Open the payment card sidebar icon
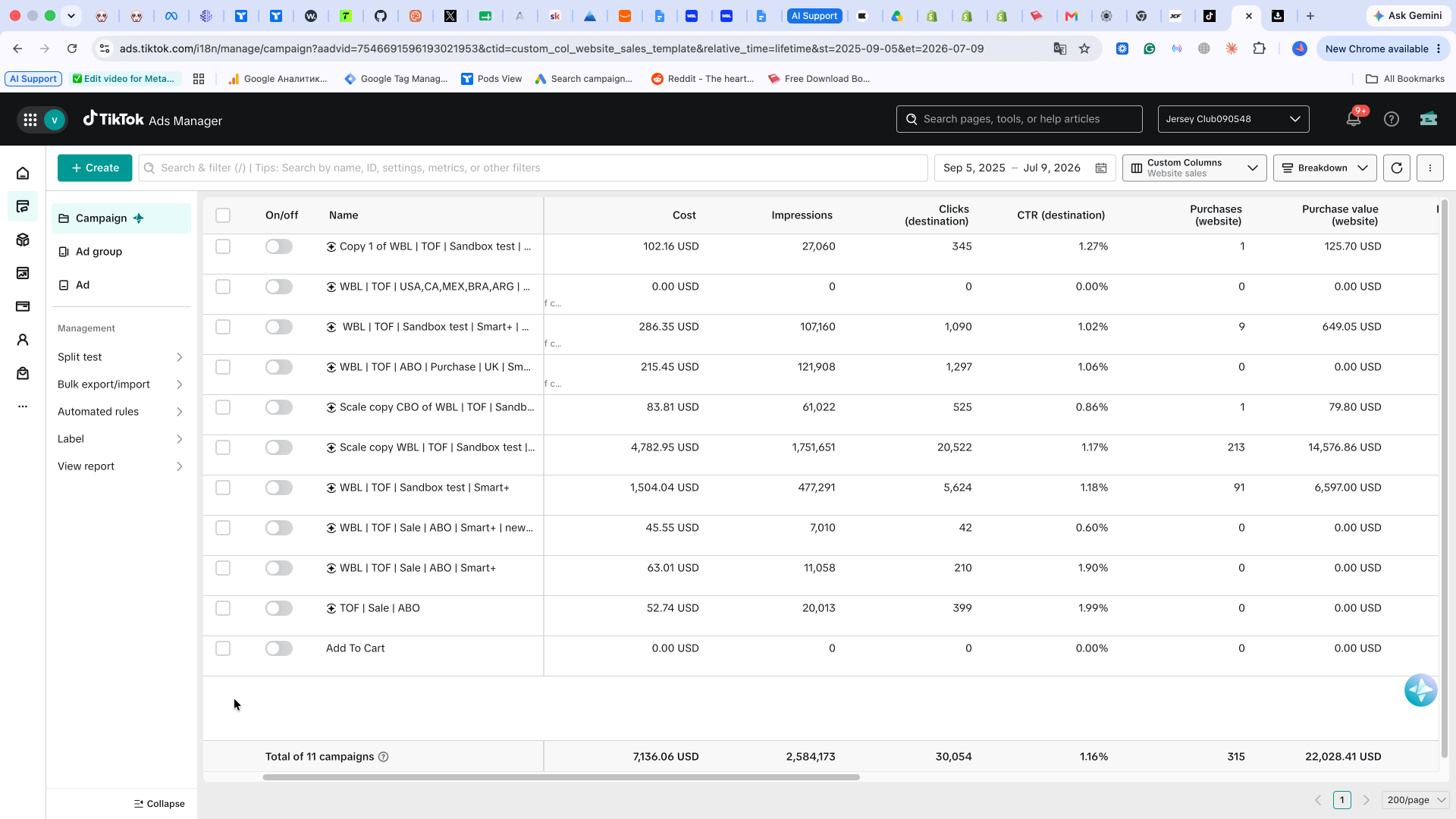Viewport: 1456px width, 819px height. [23, 307]
